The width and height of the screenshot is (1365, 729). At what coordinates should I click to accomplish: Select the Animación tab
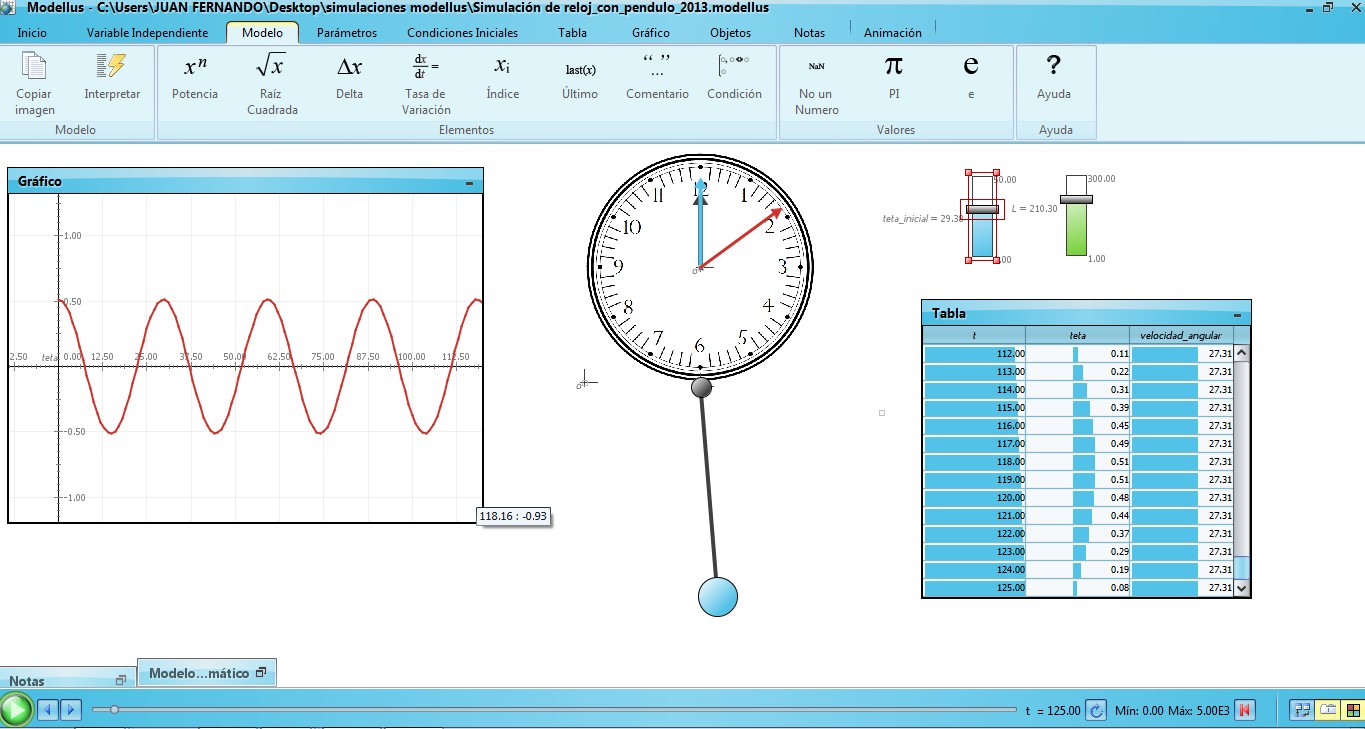pos(892,32)
